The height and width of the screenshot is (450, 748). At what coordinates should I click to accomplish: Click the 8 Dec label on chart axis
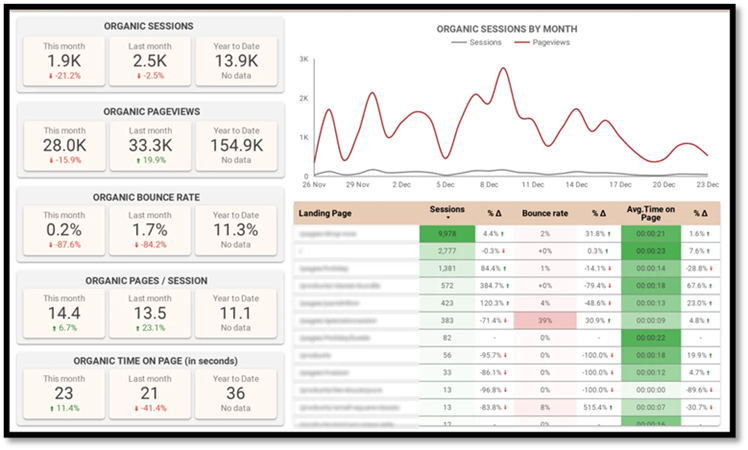[489, 184]
